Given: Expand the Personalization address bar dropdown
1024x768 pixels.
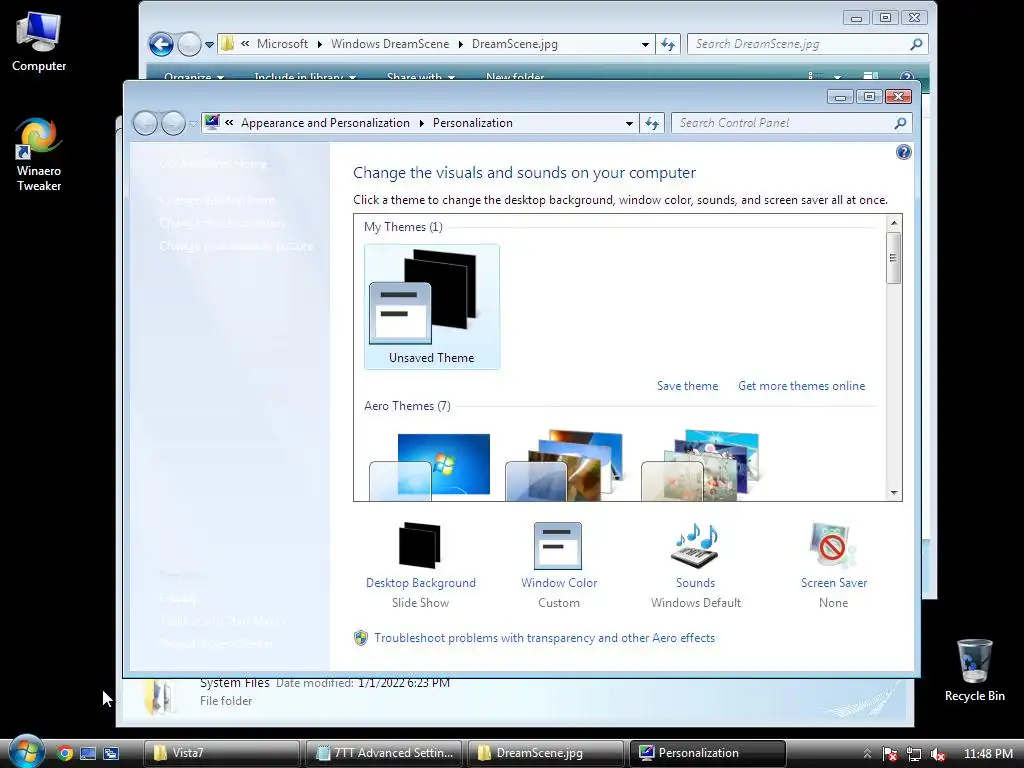Looking at the screenshot, I should click(x=629, y=123).
